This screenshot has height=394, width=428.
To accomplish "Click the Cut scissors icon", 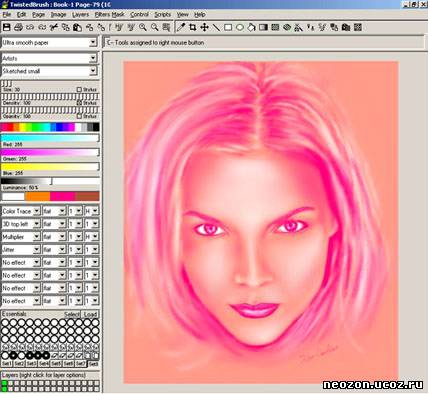I will 54,27.
